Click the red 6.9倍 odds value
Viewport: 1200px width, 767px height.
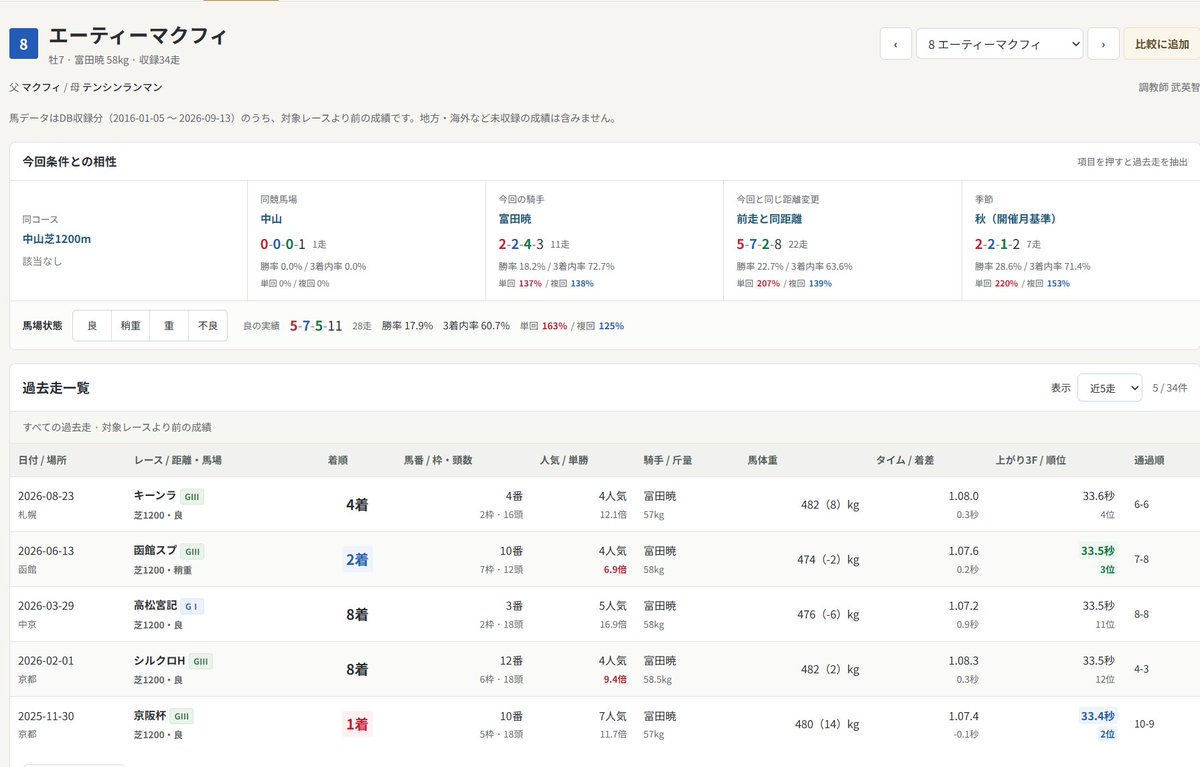pos(614,569)
